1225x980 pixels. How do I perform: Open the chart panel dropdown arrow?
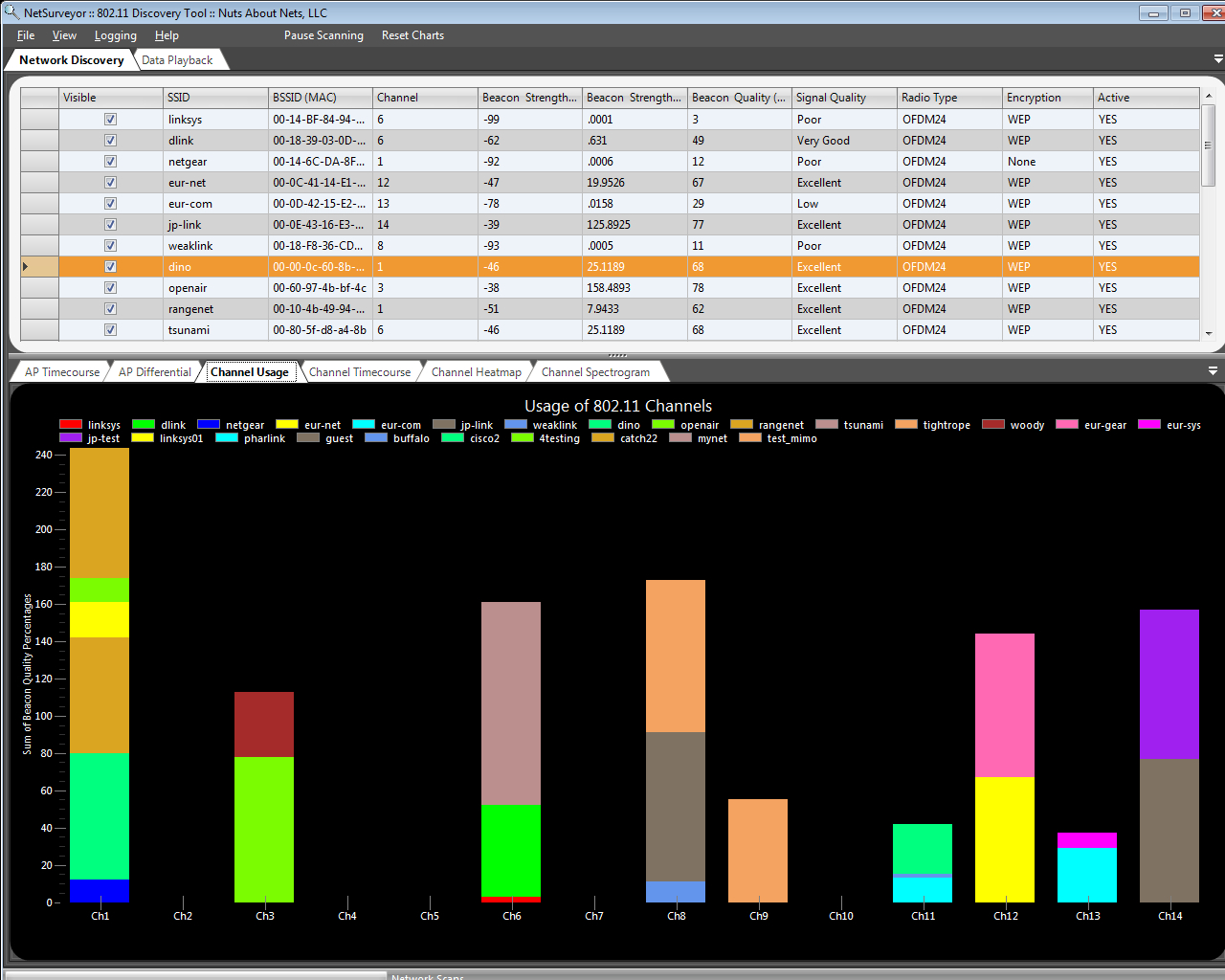[x=1213, y=371]
